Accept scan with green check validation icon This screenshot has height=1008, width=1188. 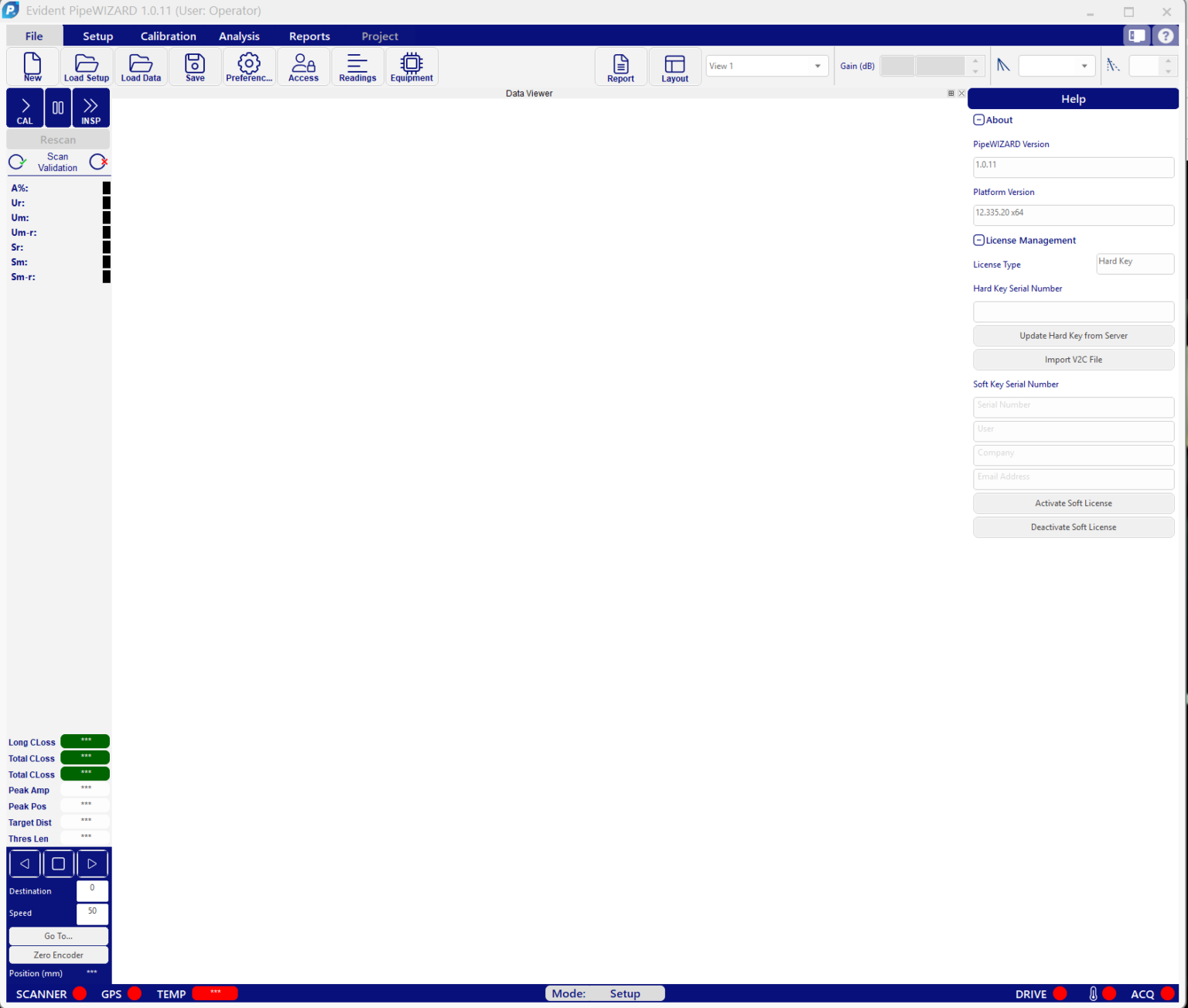coord(17,162)
